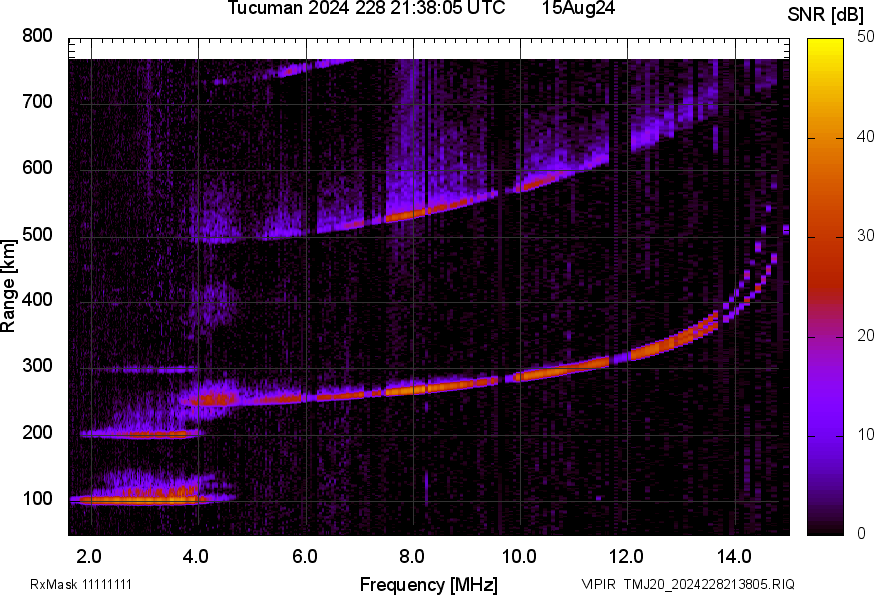874x595 pixels.
Task: Click the range tick label '400'
Action: [x=37, y=299]
